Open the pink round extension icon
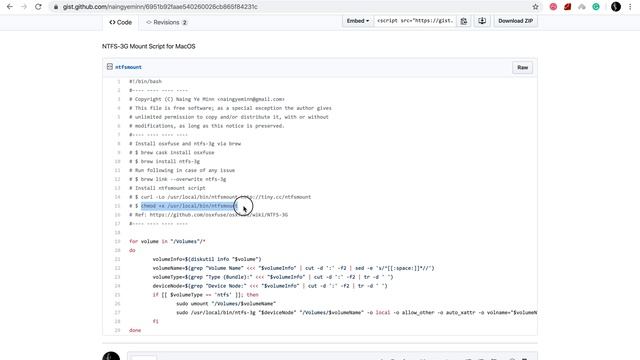 pyautogui.click(x=553, y=7)
